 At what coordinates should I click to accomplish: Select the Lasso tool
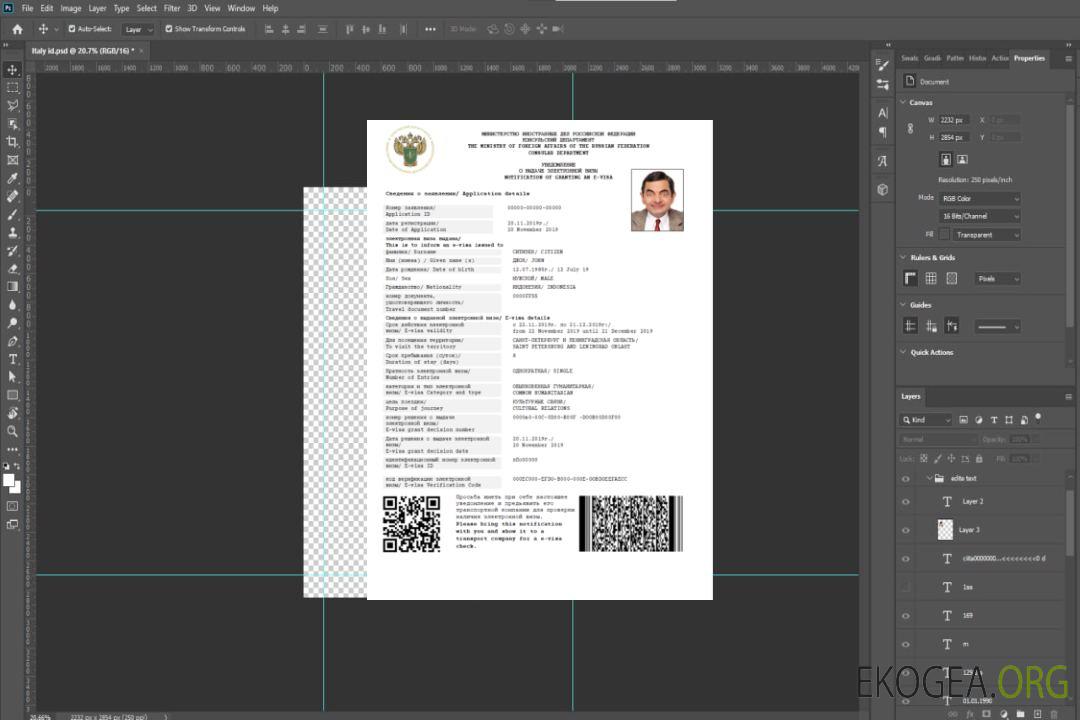click(x=12, y=105)
